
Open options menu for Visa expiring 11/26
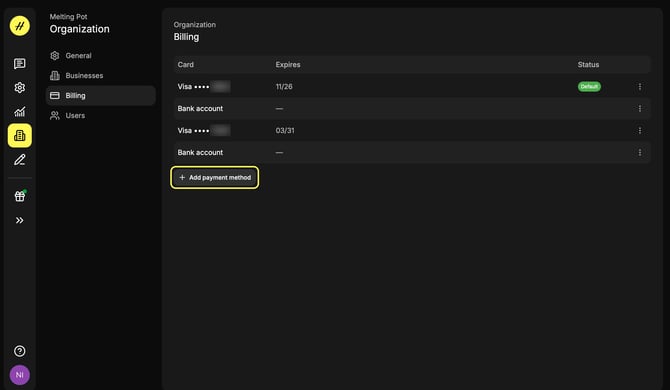point(640,87)
